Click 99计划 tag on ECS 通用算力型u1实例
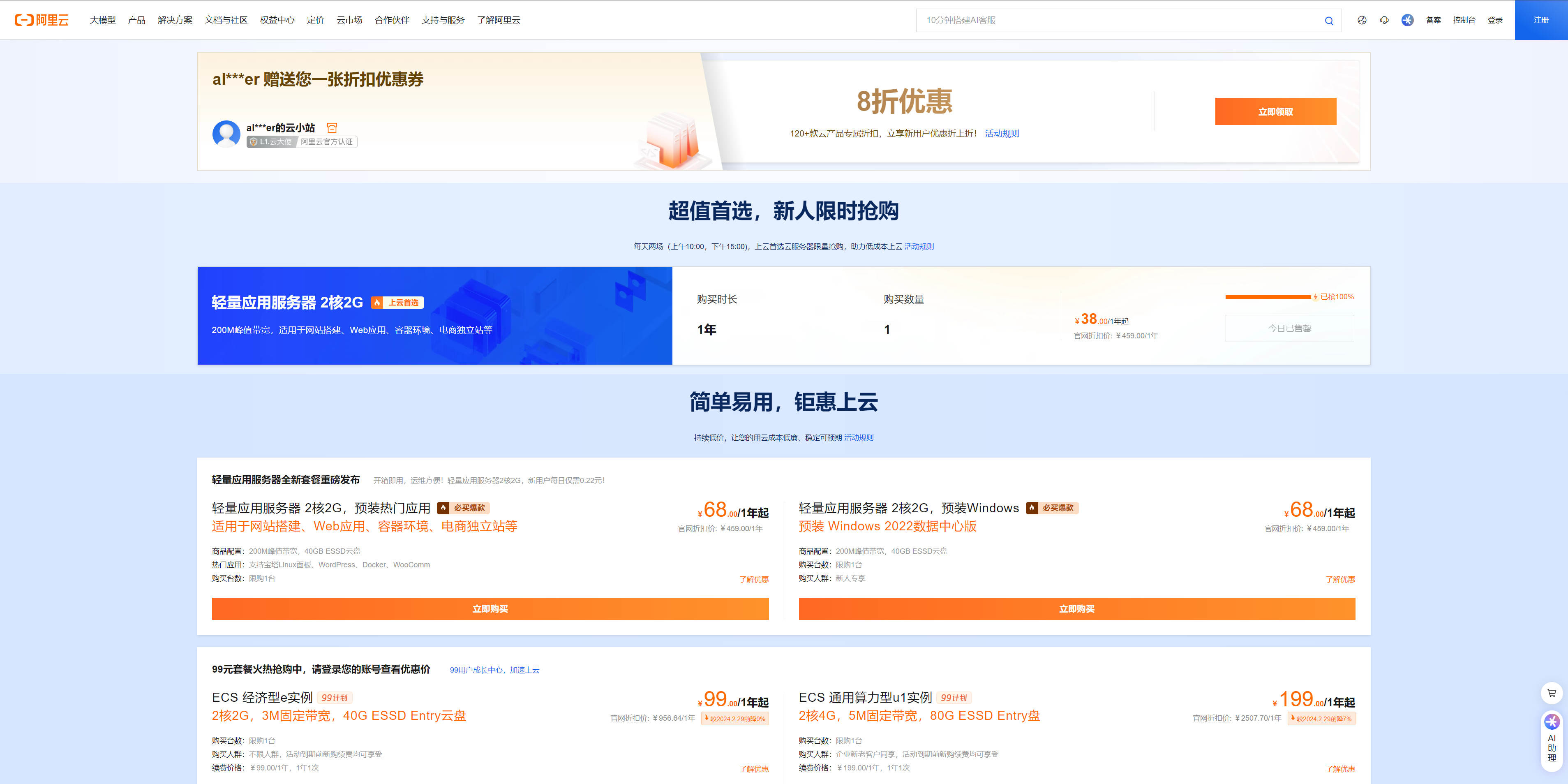Image resolution: width=1568 pixels, height=784 pixels. pyautogui.click(x=954, y=698)
